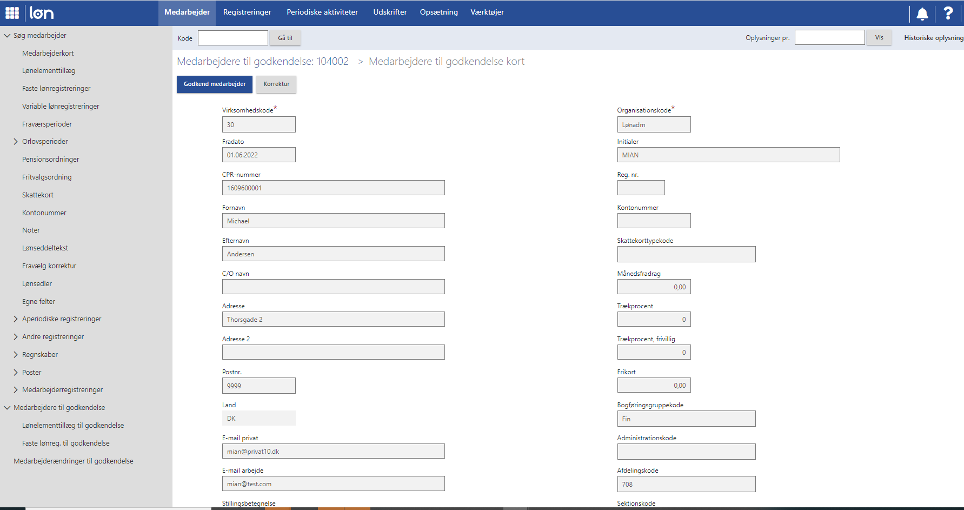Image resolution: width=964 pixels, height=510 pixels.
Task: Expand the Orlovsperioder tree node
Action: point(15,142)
